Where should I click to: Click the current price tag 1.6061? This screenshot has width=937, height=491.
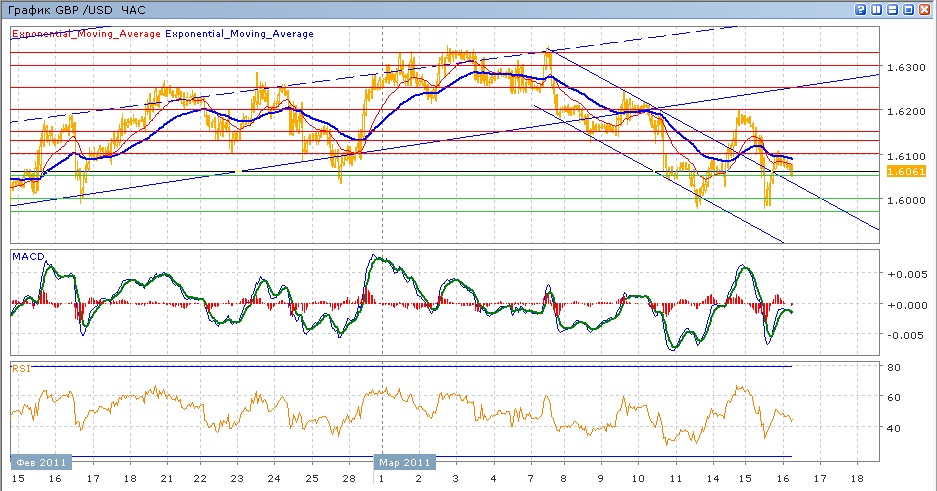pos(906,171)
